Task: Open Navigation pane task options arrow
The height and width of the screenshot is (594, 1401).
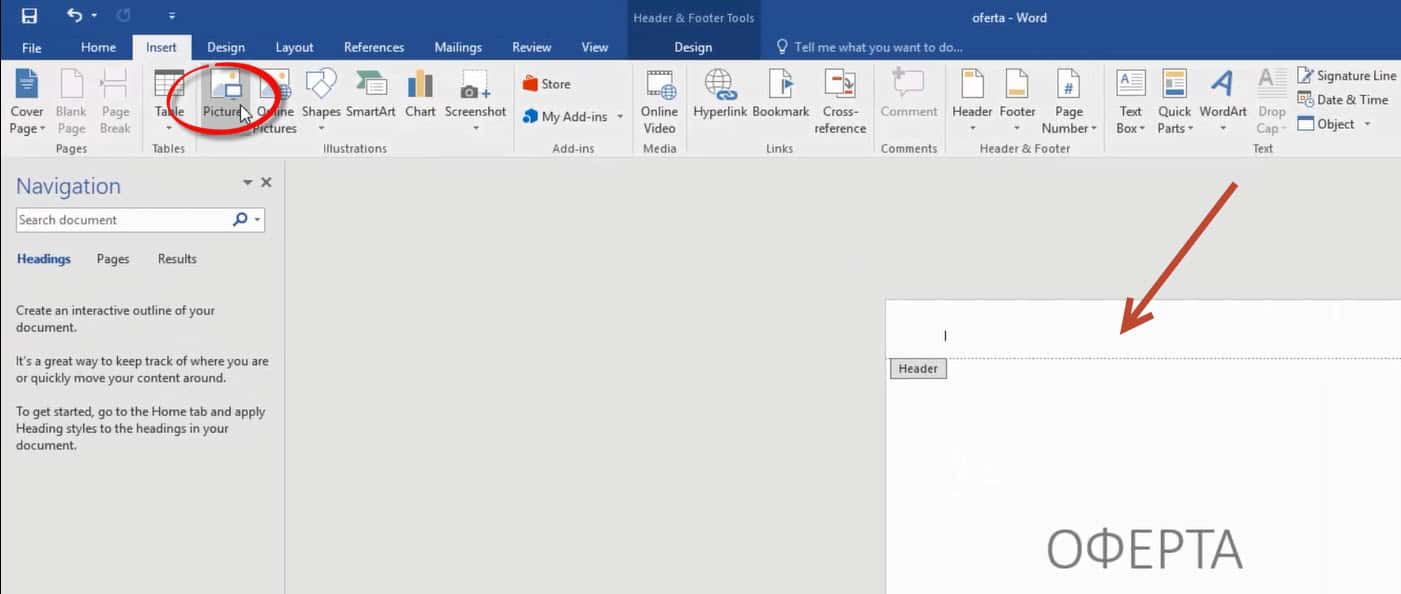Action: pos(248,183)
